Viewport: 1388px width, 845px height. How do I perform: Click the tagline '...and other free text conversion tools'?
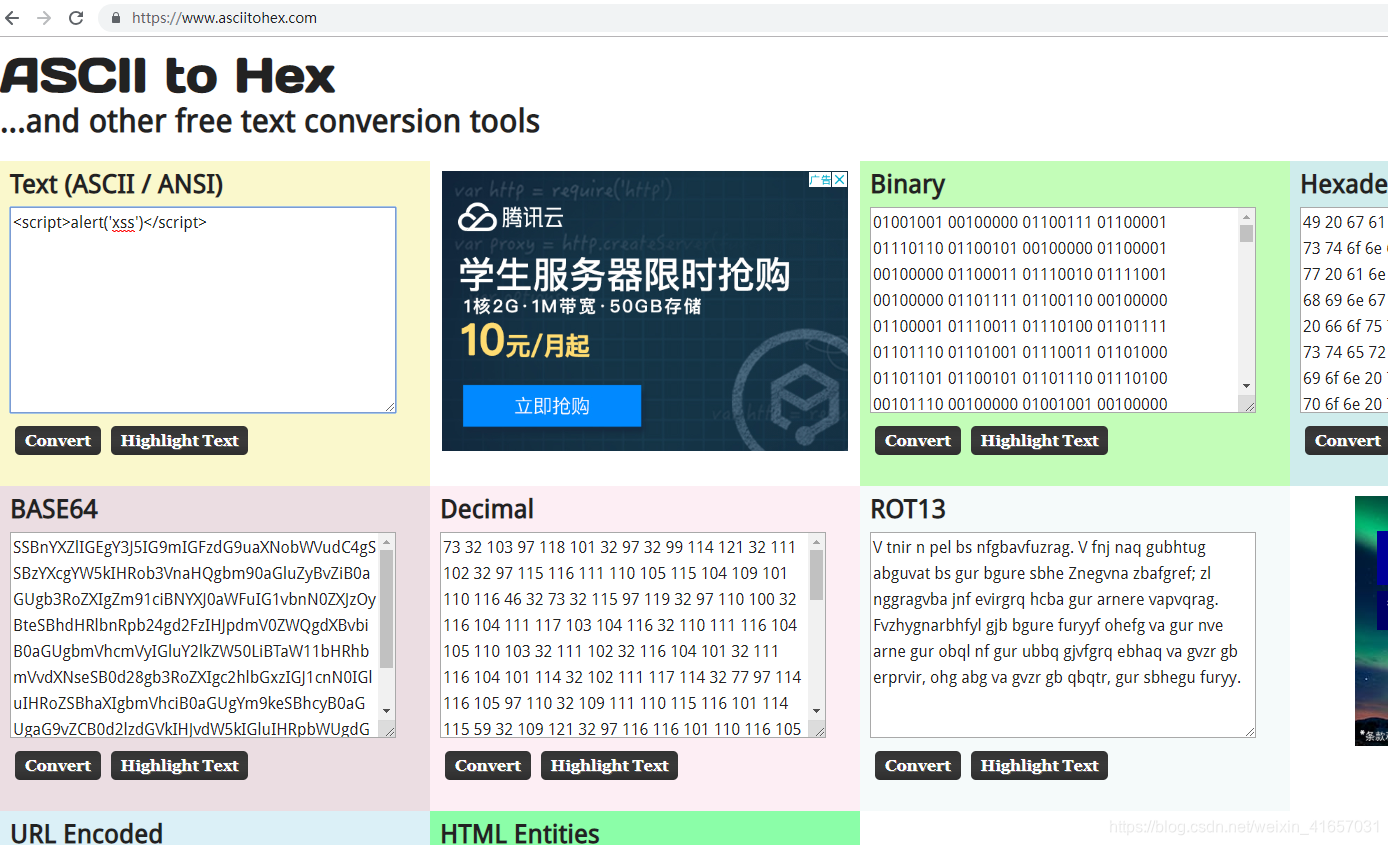(x=270, y=122)
